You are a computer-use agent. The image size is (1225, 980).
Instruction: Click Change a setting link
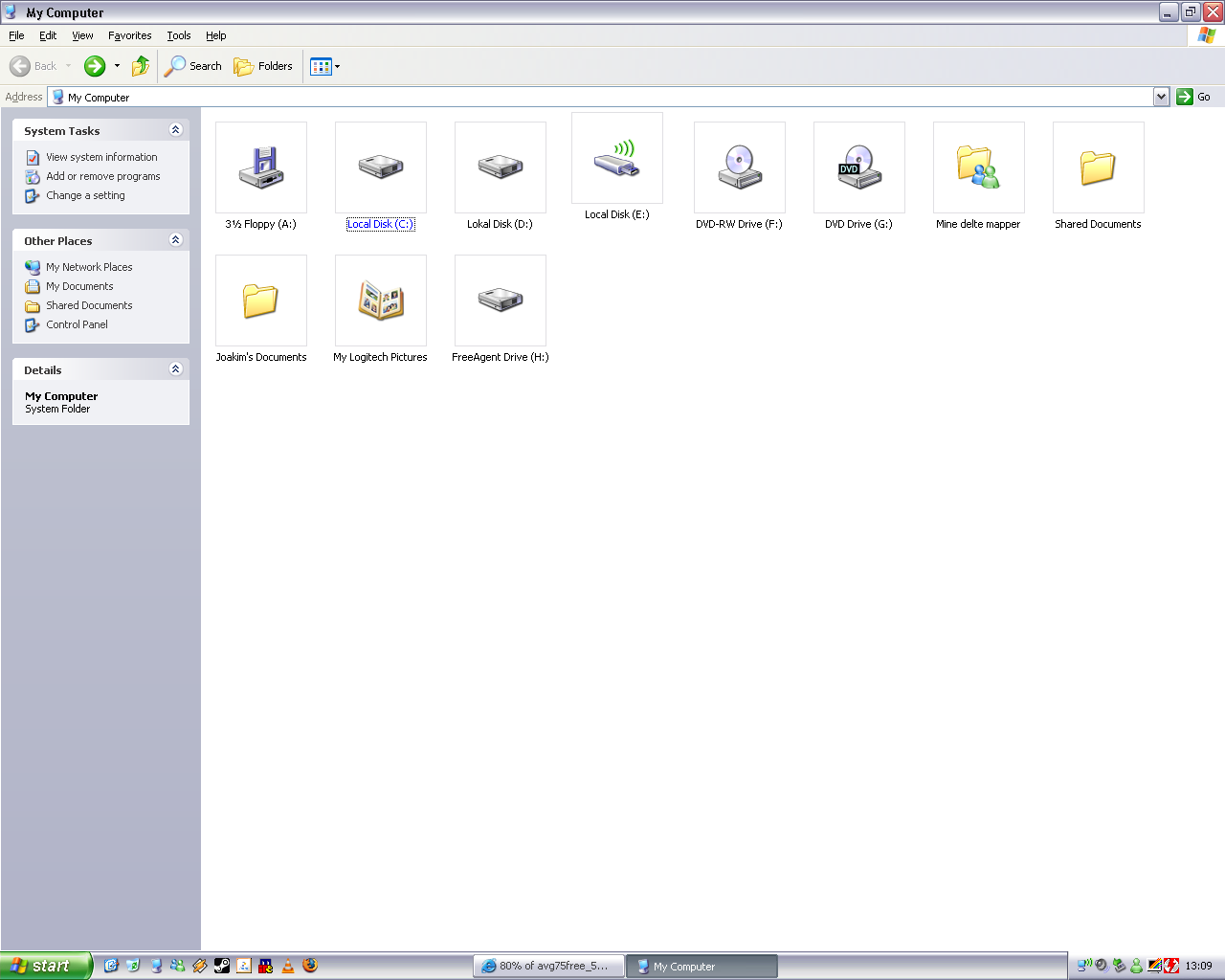tap(85, 195)
